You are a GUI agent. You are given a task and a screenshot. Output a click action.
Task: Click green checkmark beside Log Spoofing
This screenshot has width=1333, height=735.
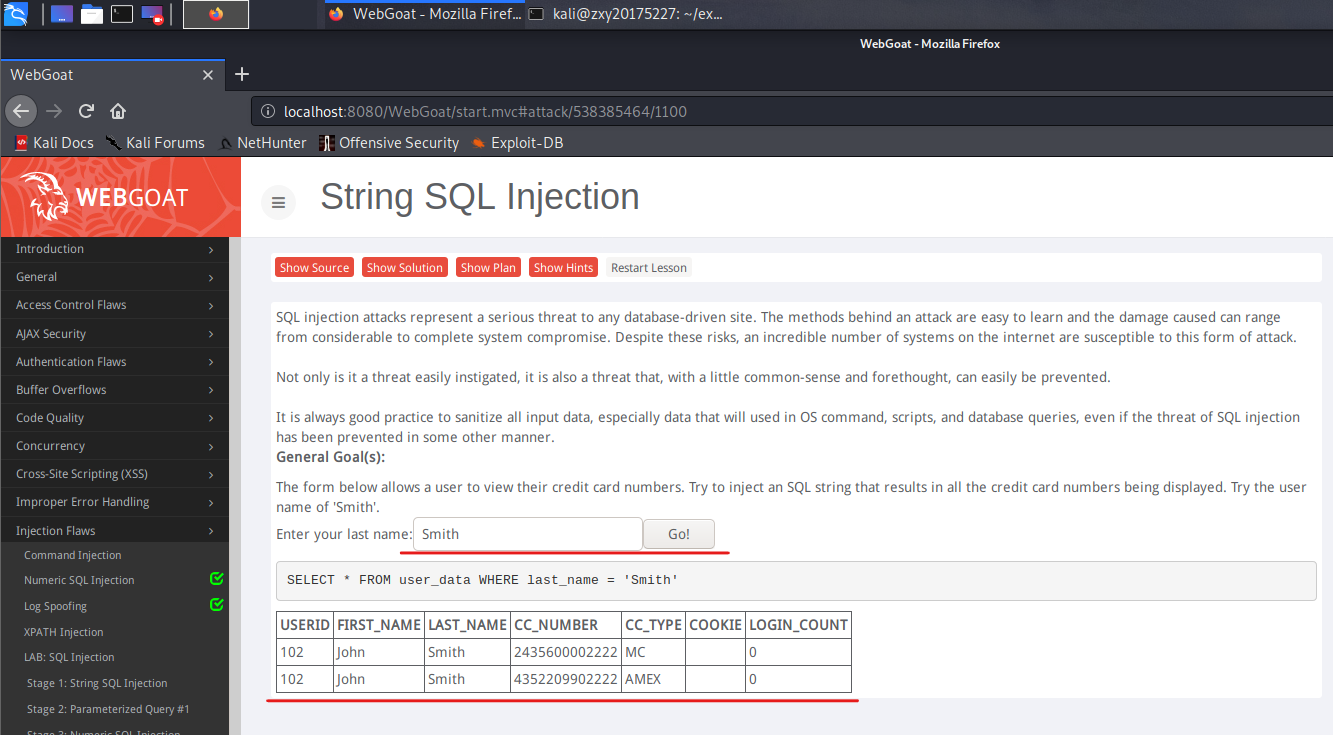pos(217,605)
